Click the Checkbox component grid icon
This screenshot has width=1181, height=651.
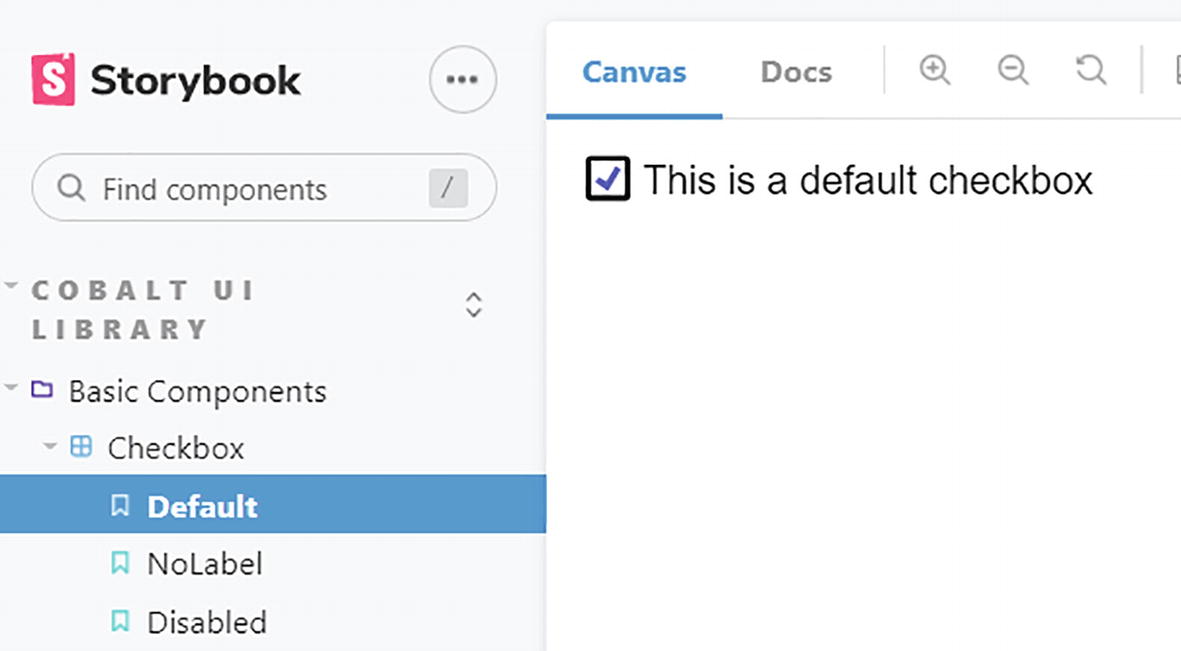(x=81, y=447)
